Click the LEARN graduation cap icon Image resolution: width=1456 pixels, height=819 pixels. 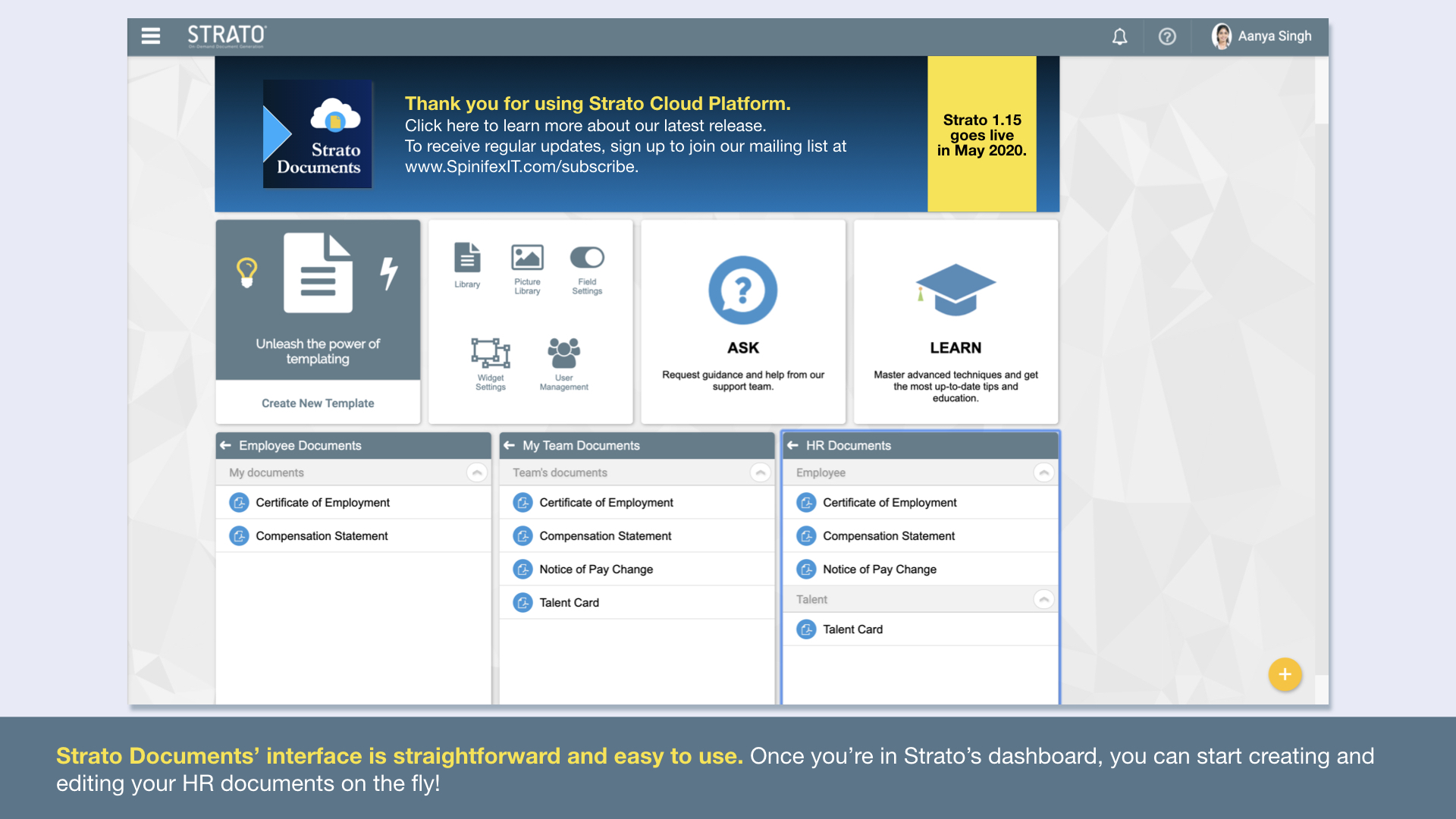coord(955,290)
